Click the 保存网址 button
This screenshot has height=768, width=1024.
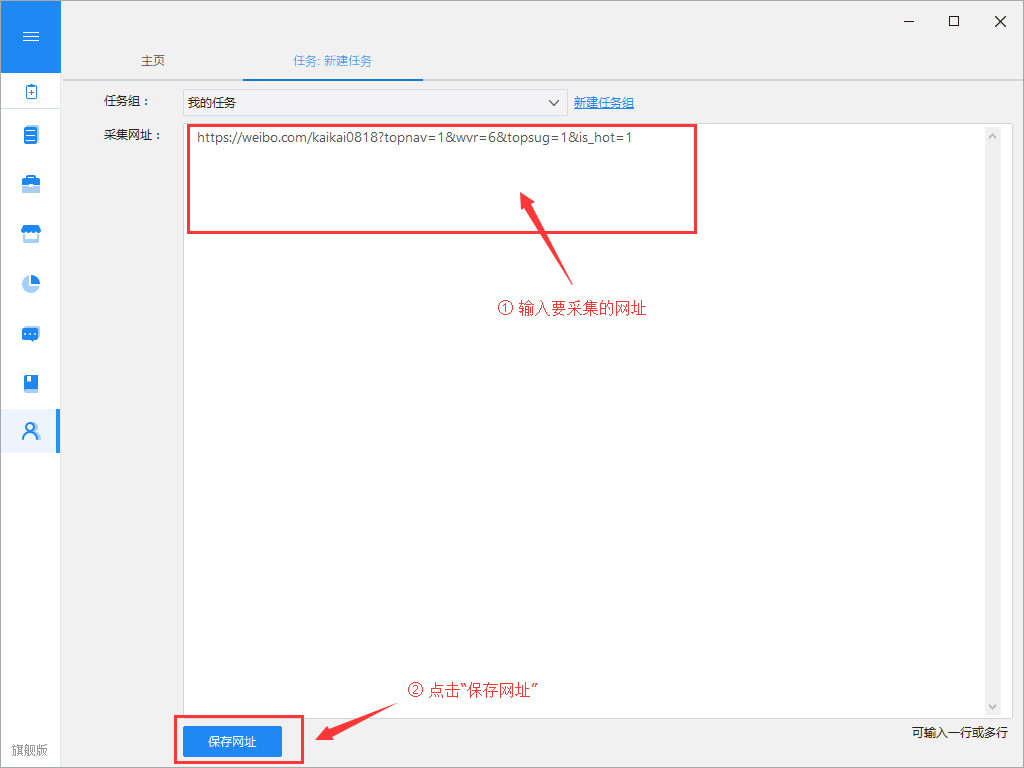pyautogui.click(x=232, y=741)
